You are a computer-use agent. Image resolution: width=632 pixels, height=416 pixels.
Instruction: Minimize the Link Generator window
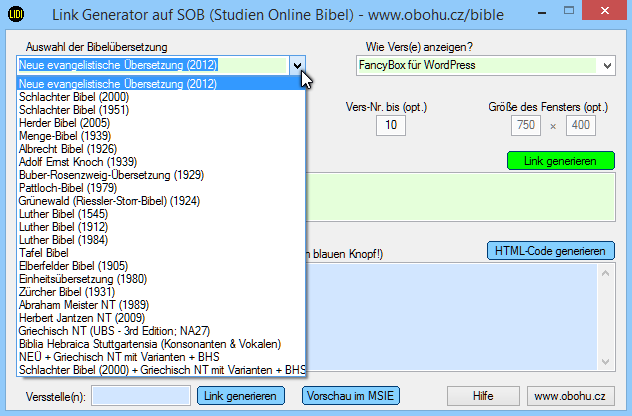point(542,12)
